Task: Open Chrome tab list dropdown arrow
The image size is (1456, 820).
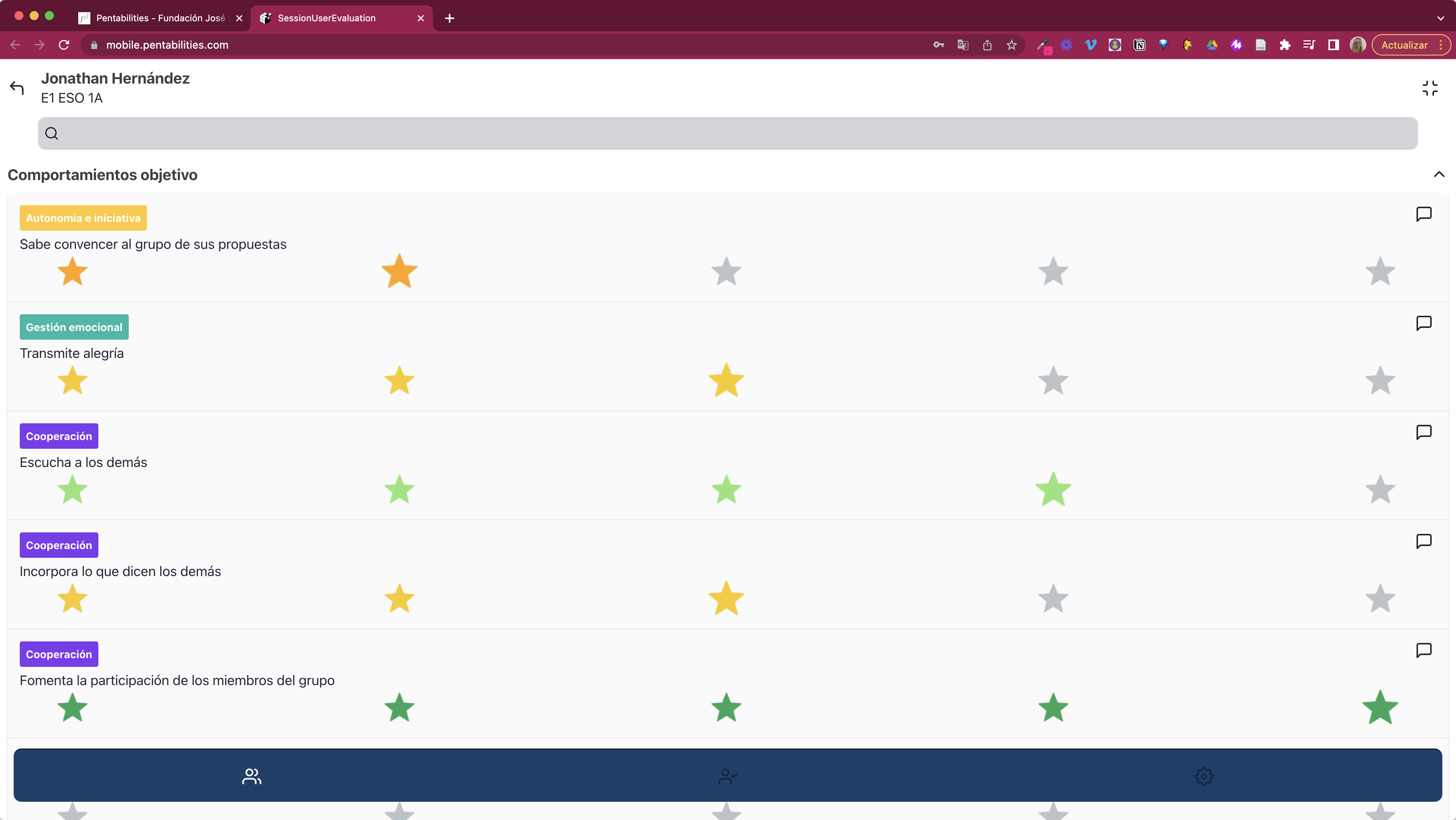Action: click(x=1440, y=18)
